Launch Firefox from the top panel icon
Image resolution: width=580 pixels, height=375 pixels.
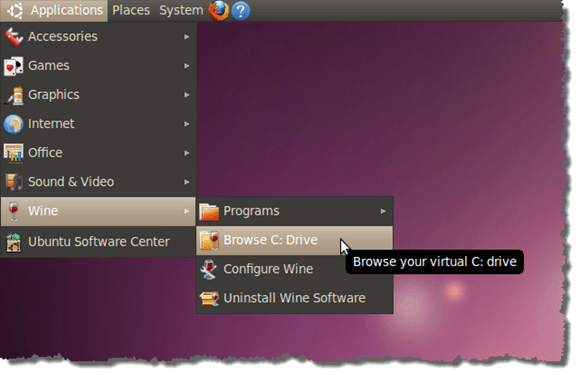coord(219,10)
